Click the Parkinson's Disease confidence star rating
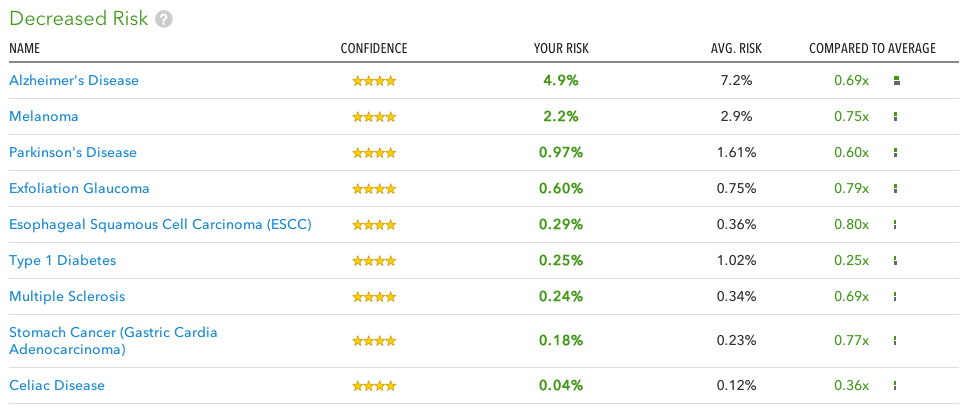 pos(374,153)
